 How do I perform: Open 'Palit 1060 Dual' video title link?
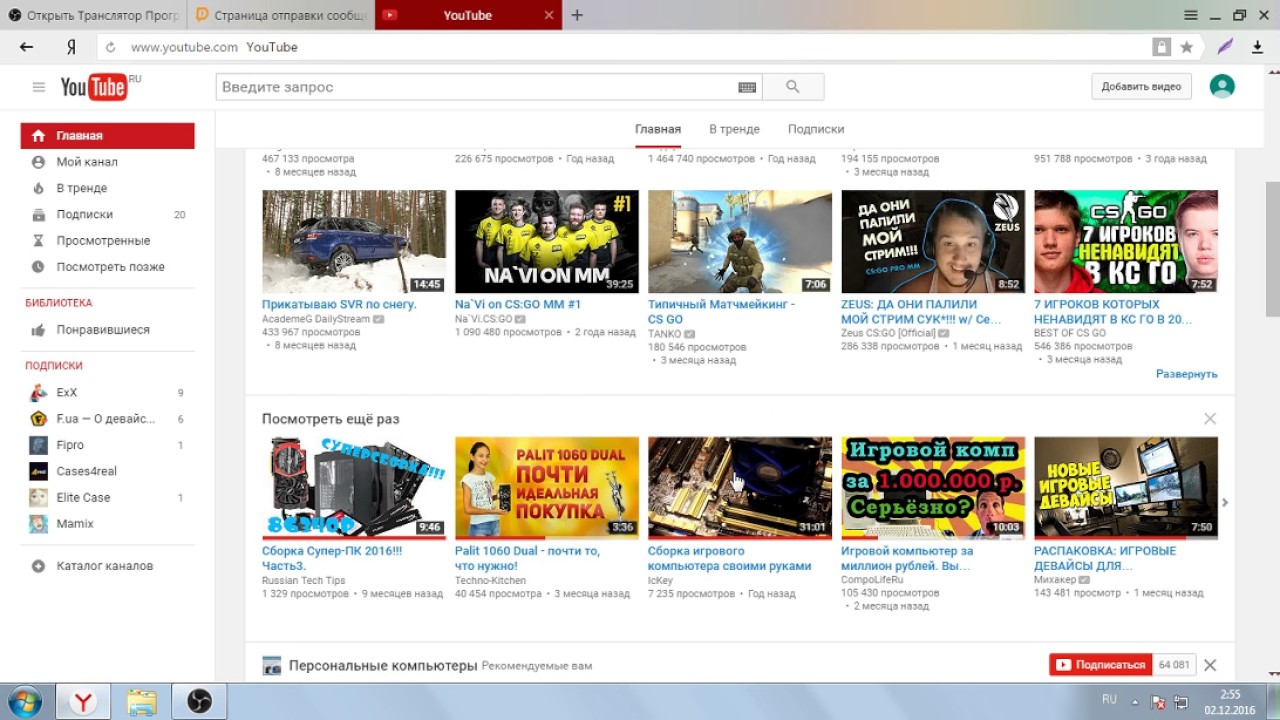(527, 558)
